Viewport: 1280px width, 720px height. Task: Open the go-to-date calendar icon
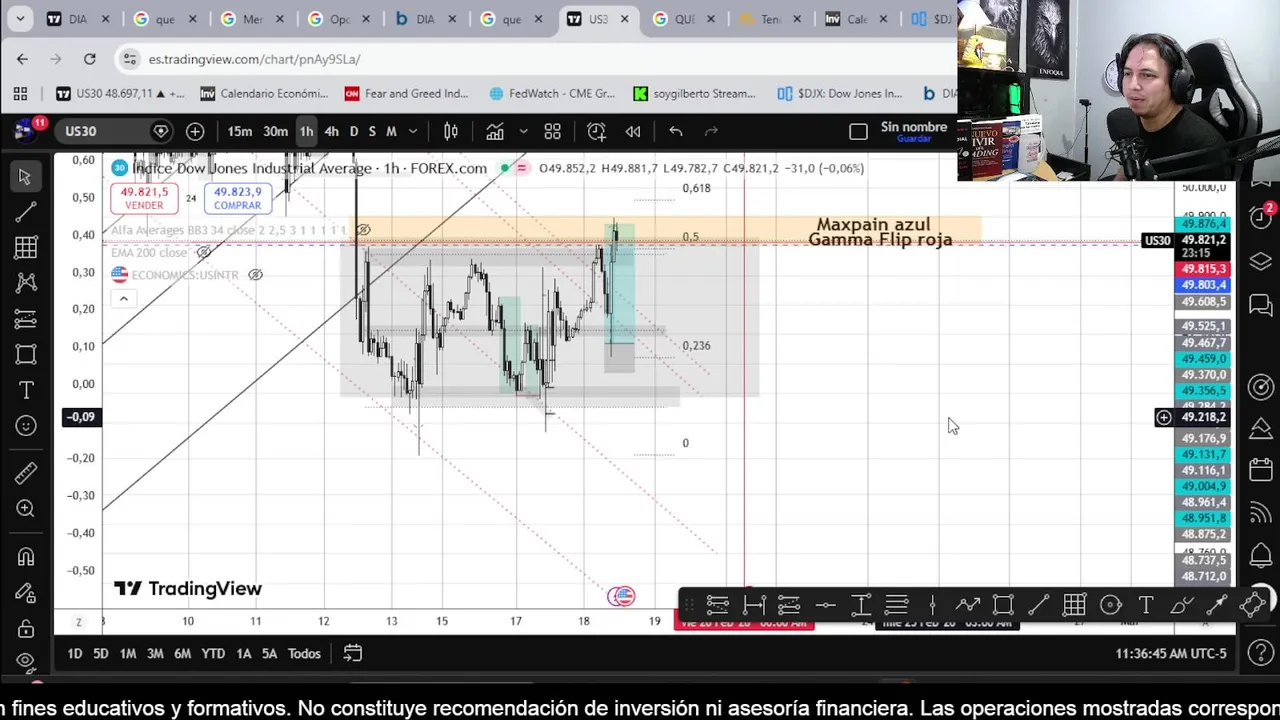(353, 654)
